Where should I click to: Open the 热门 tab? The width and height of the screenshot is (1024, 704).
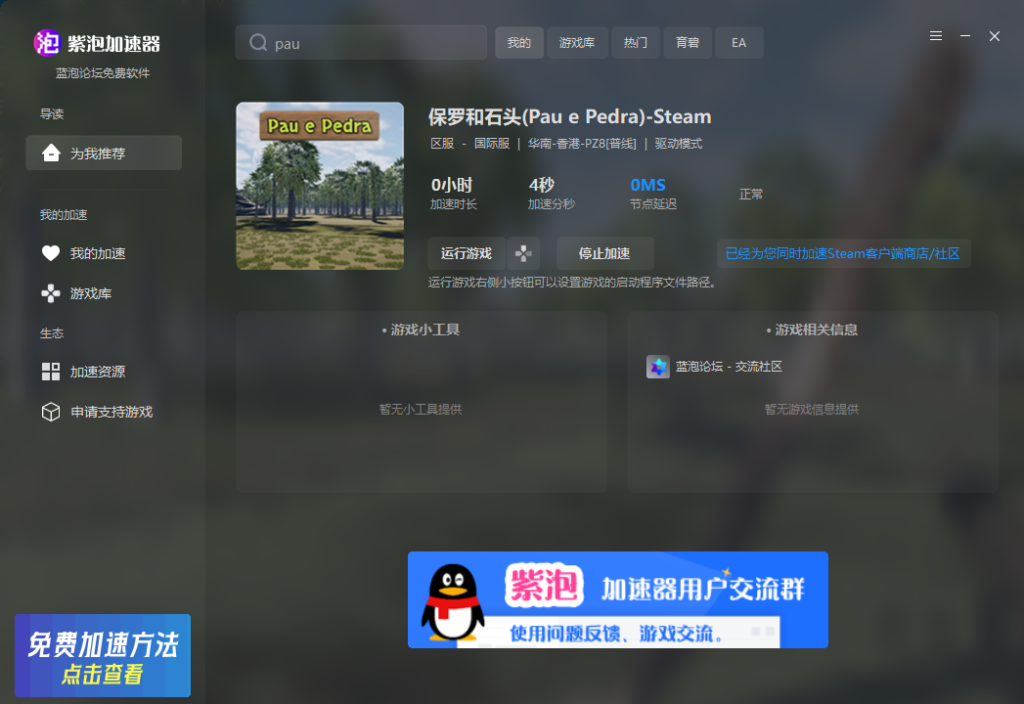(x=635, y=42)
